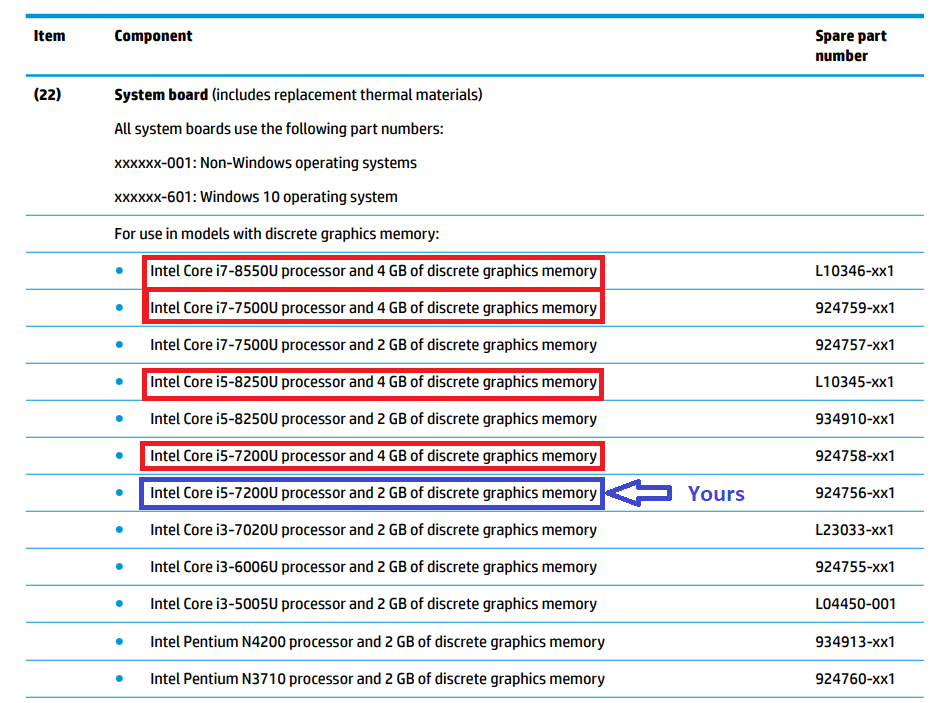Viewport: 931px width, 703px height.
Task: Select the i5-7200U 4 GB graphics row
Action: 475,456
